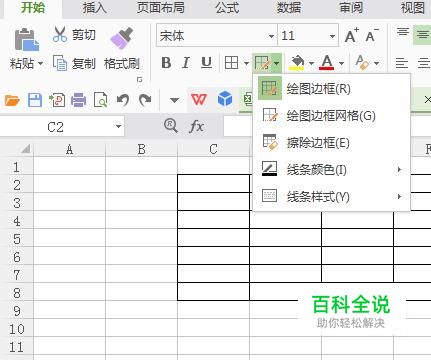Apply the borders grid icon
431x360 pixels.
coord(231,63)
